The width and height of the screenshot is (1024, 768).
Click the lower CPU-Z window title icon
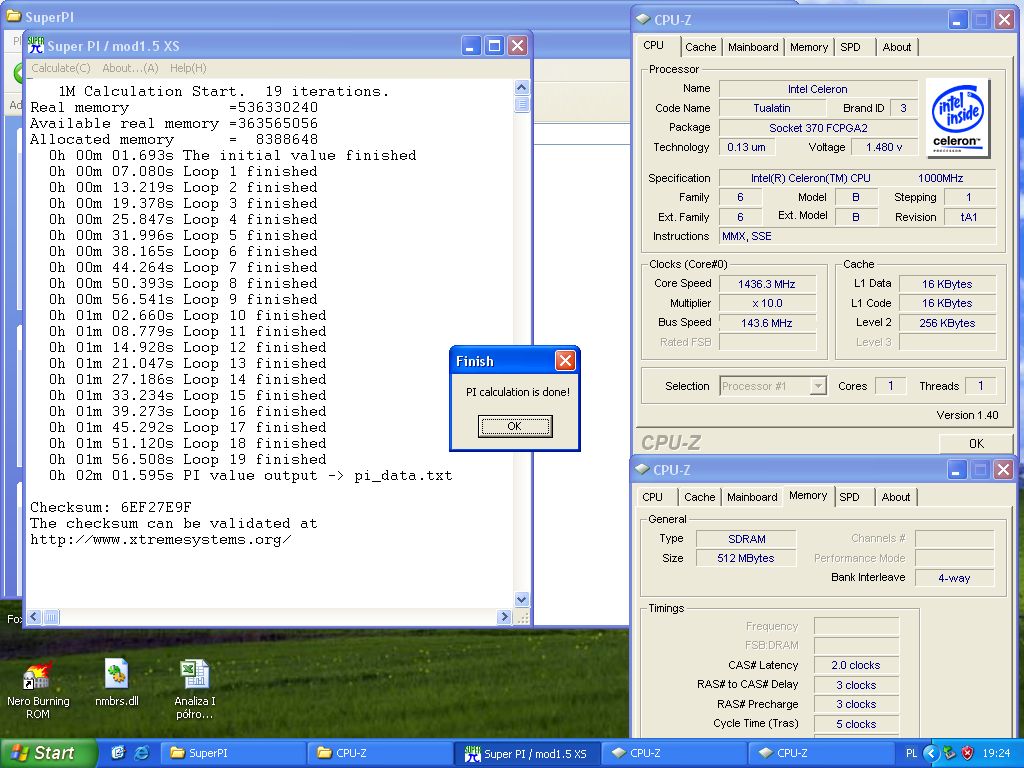tap(642, 470)
